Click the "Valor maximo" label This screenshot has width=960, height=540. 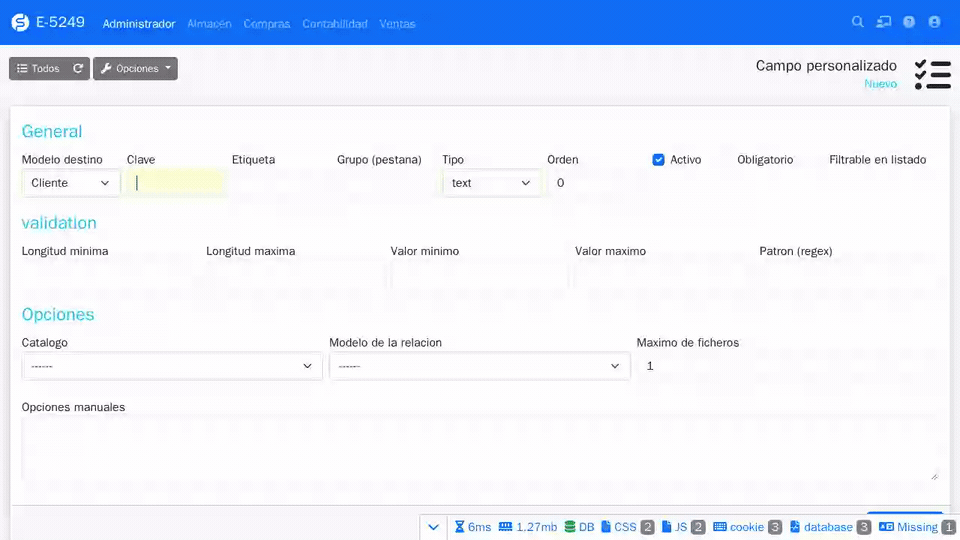point(610,251)
